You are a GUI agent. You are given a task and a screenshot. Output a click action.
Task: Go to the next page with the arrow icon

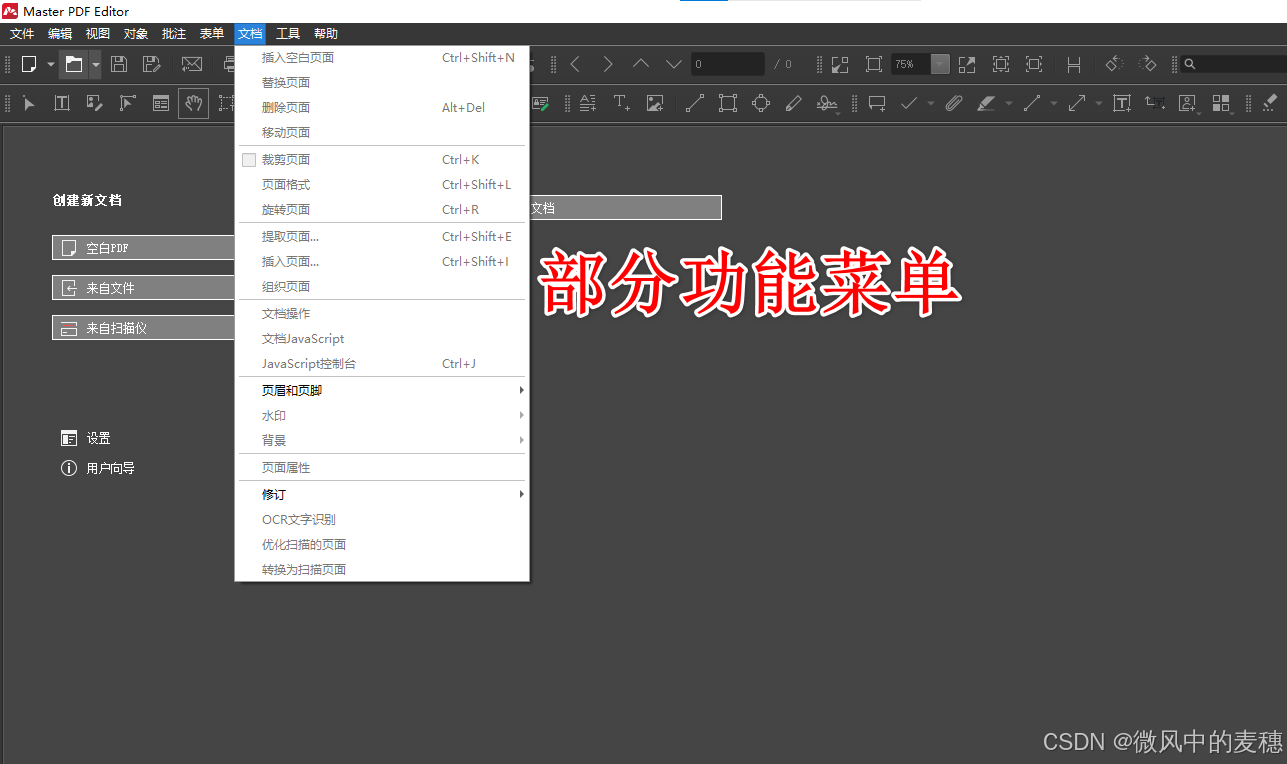[x=608, y=63]
